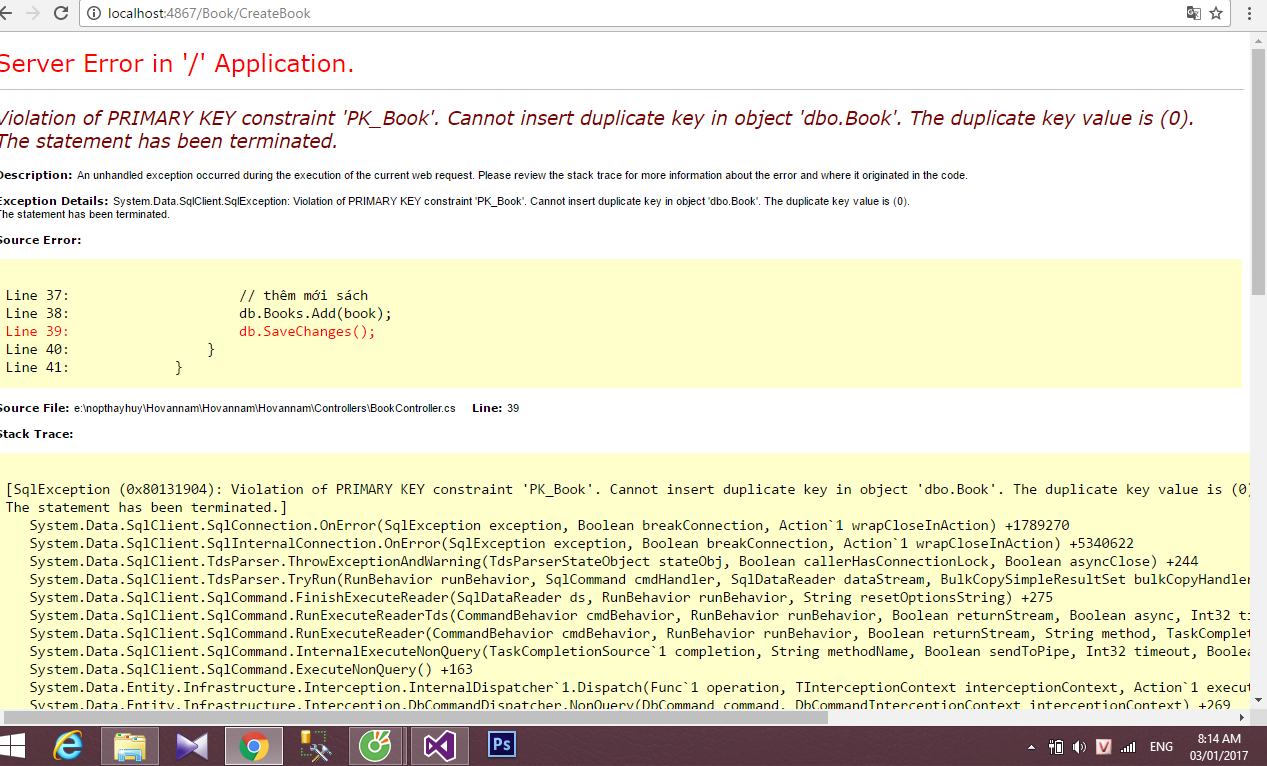Click the address bar showing localhost:4867/Book/CreateBook
This screenshot has width=1267, height=766.
tap(600, 13)
